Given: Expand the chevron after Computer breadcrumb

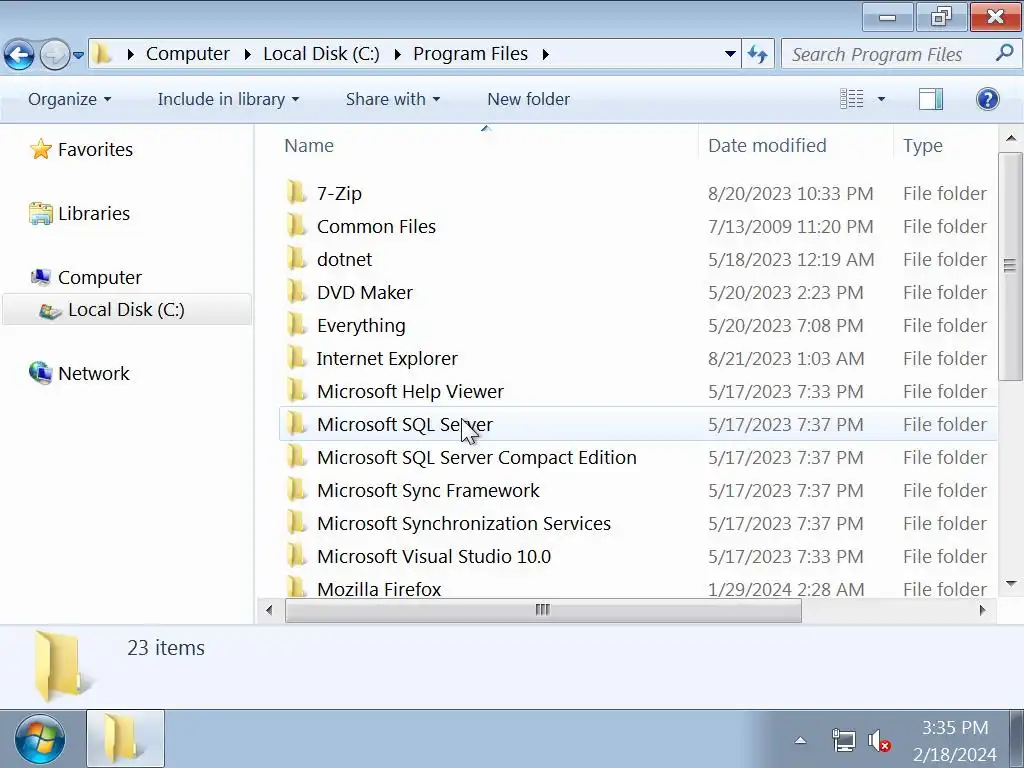Looking at the screenshot, I should pos(248,54).
